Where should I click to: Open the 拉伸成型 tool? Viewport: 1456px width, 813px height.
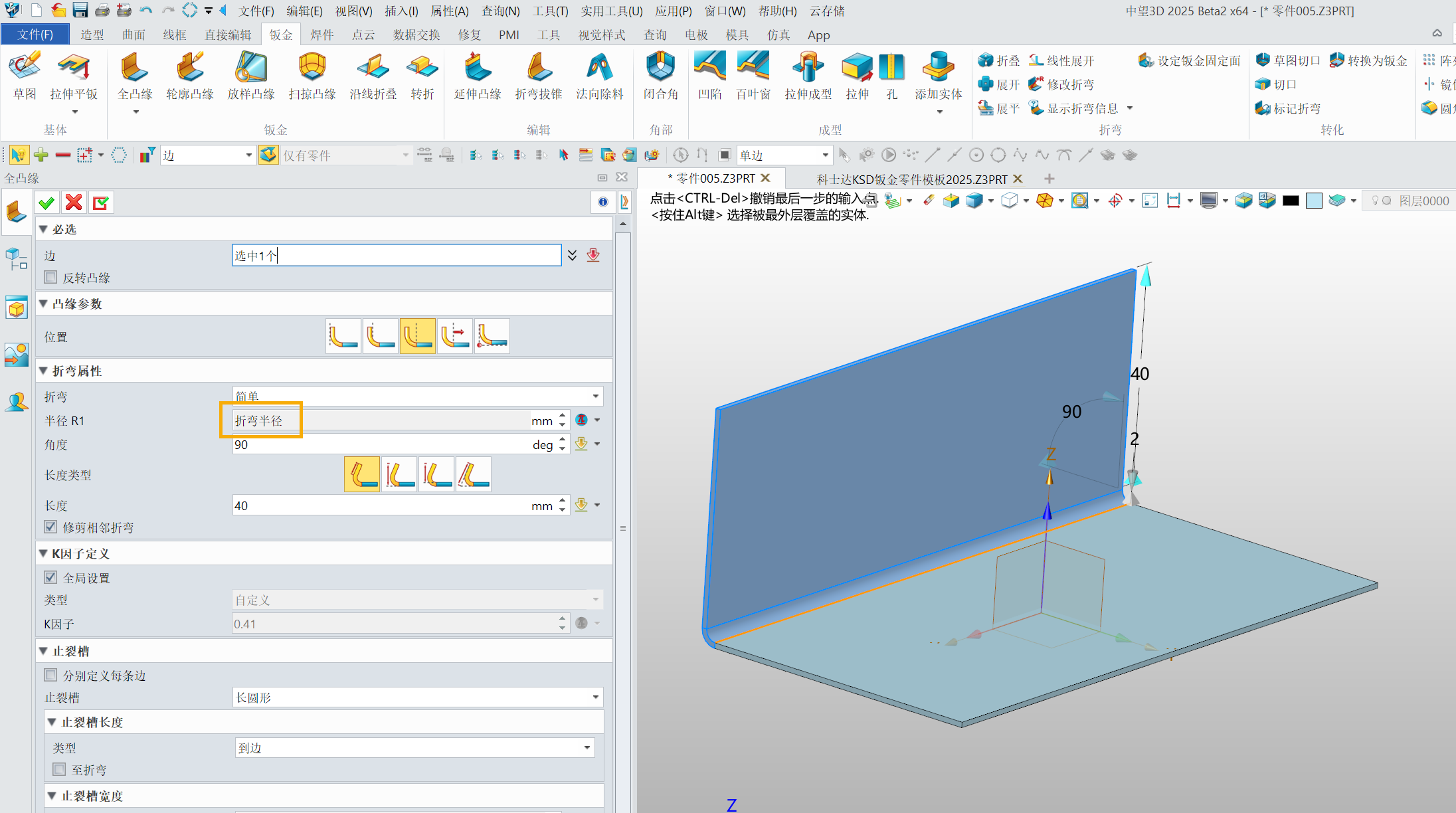point(808,76)
